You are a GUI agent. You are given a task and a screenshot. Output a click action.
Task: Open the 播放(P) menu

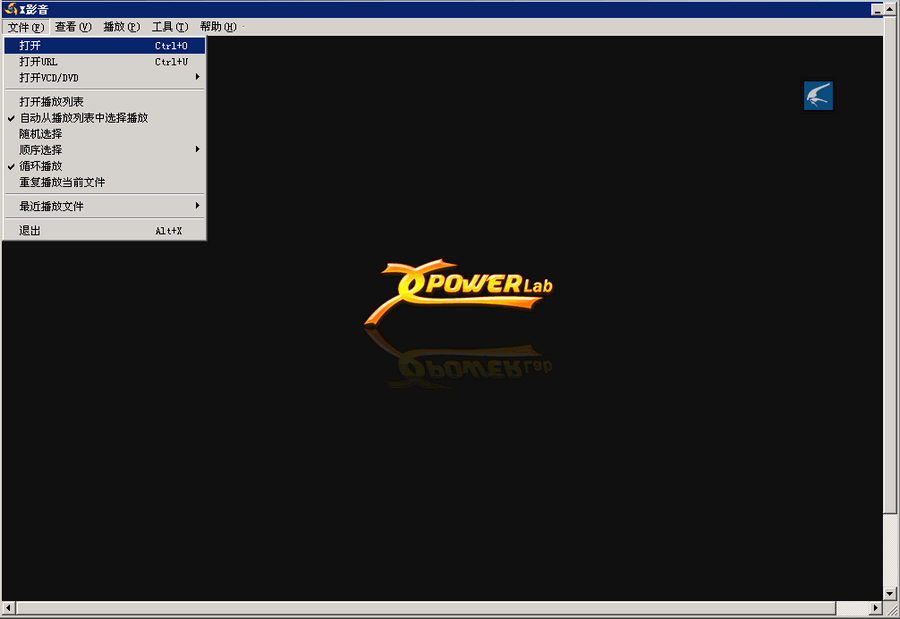[x=121, y=27]
